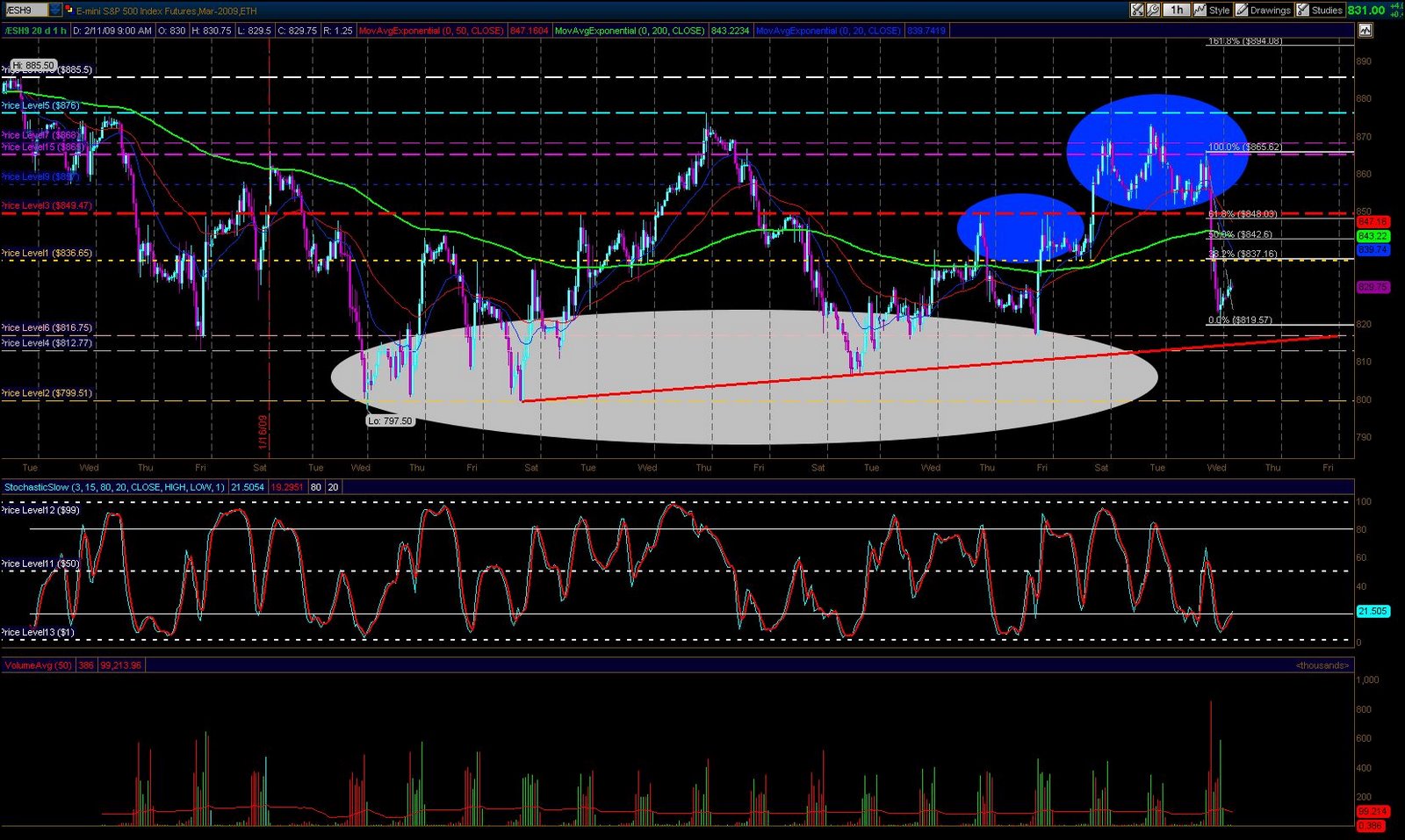Click the Price Level12 ($99) stochastic label
Viewport: 1405px width, 840px height.
[40, 510]
